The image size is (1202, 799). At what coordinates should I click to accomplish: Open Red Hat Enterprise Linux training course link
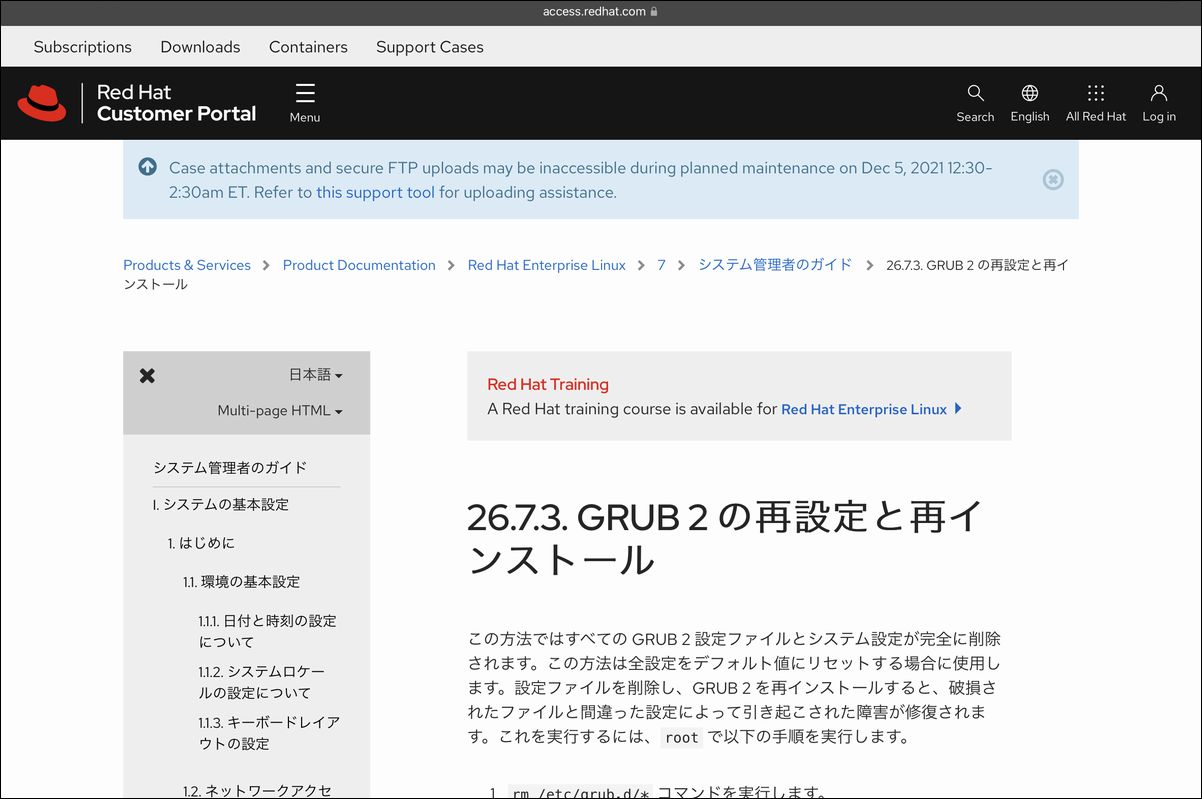864,409
